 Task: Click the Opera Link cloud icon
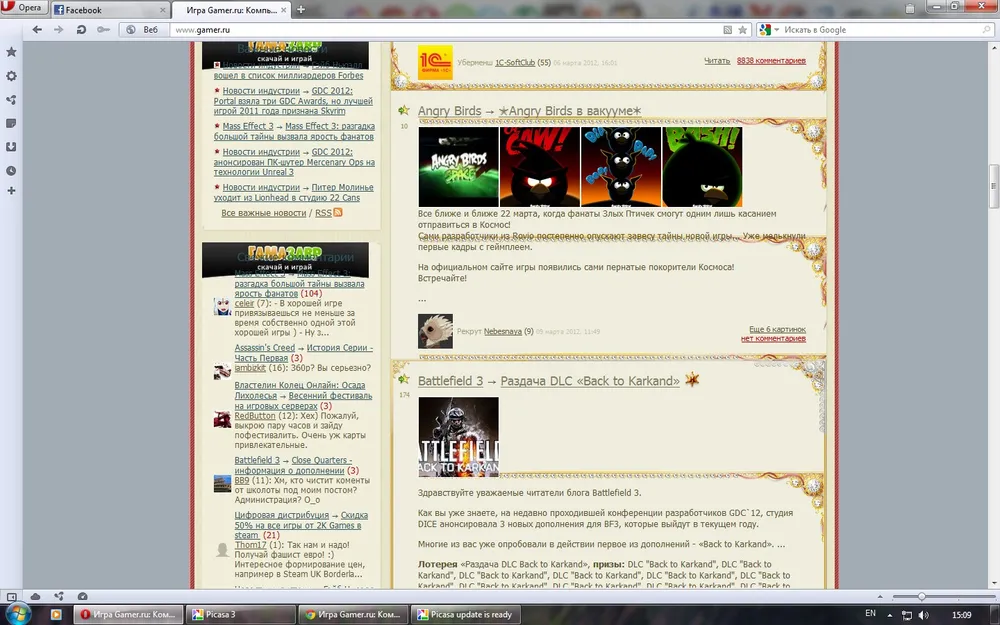coord(36,596)
